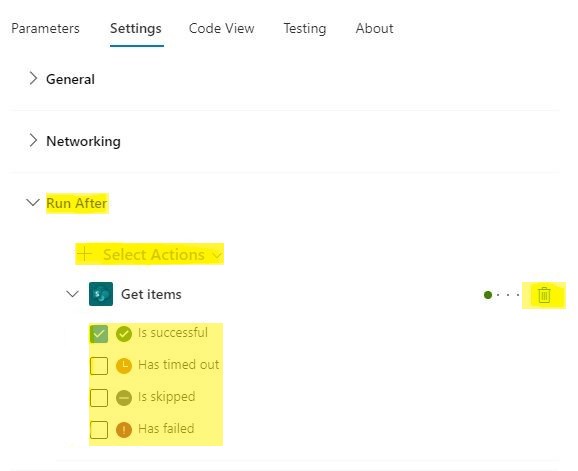Collapse the Get items status list

click(x=72, y=294)
